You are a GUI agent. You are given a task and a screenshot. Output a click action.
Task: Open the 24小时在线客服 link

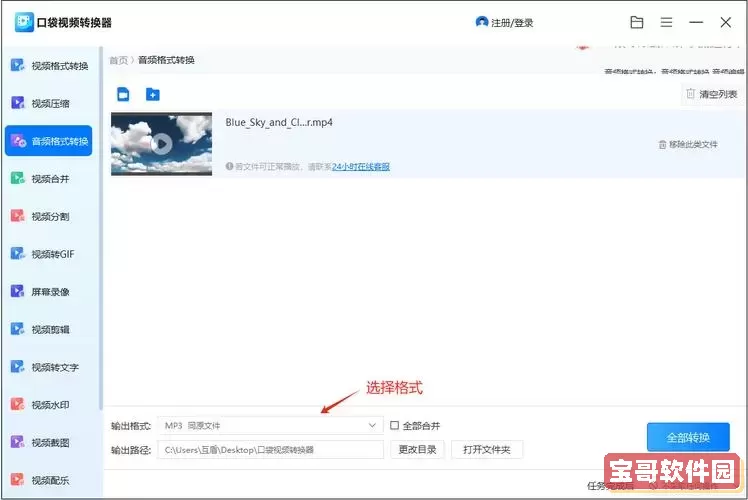(x=361, y=167)
